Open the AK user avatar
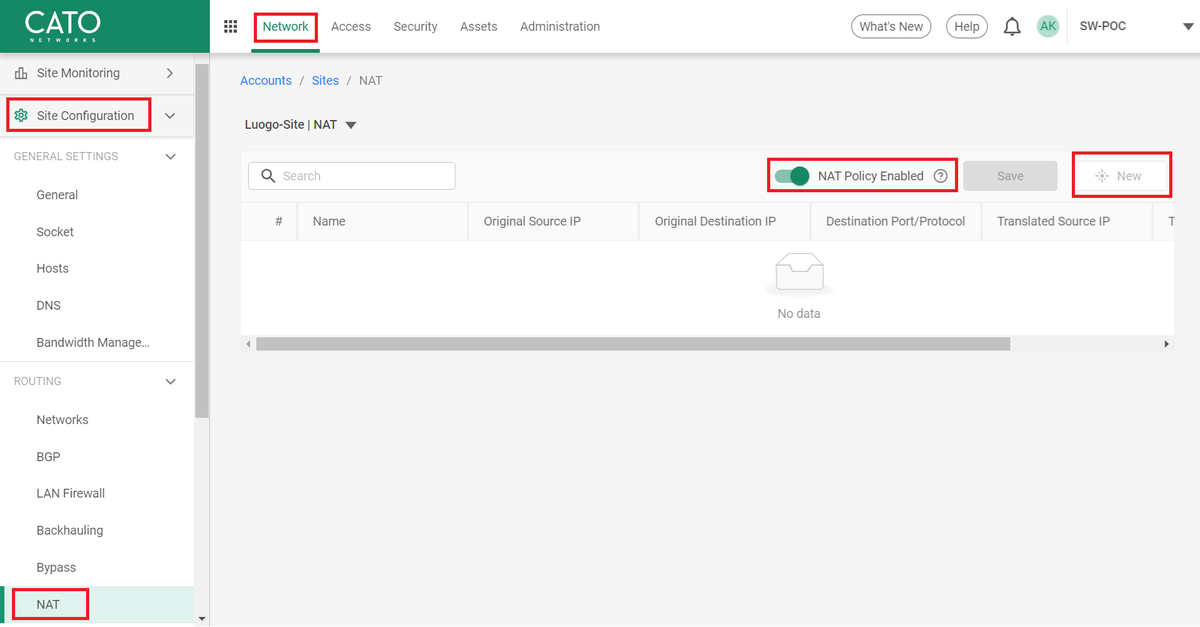The image size is (1200, 627). 1047,27
